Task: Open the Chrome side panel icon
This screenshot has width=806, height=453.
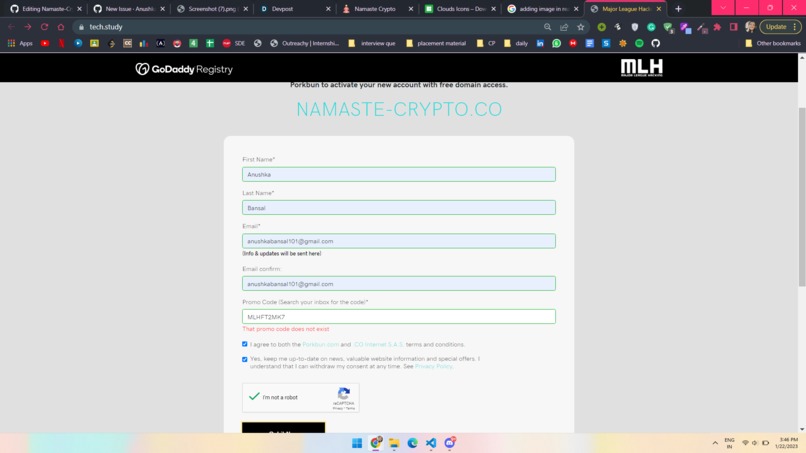Action: (734, 27)
